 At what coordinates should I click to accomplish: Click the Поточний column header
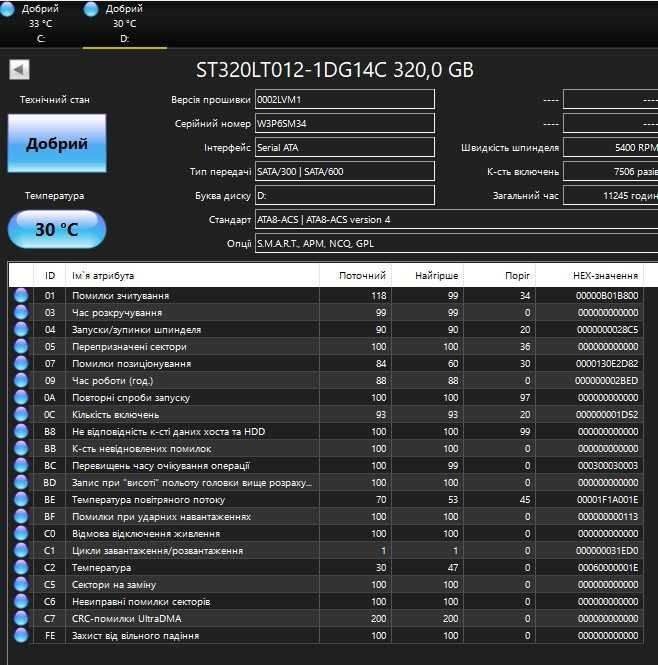coord(355,276)
